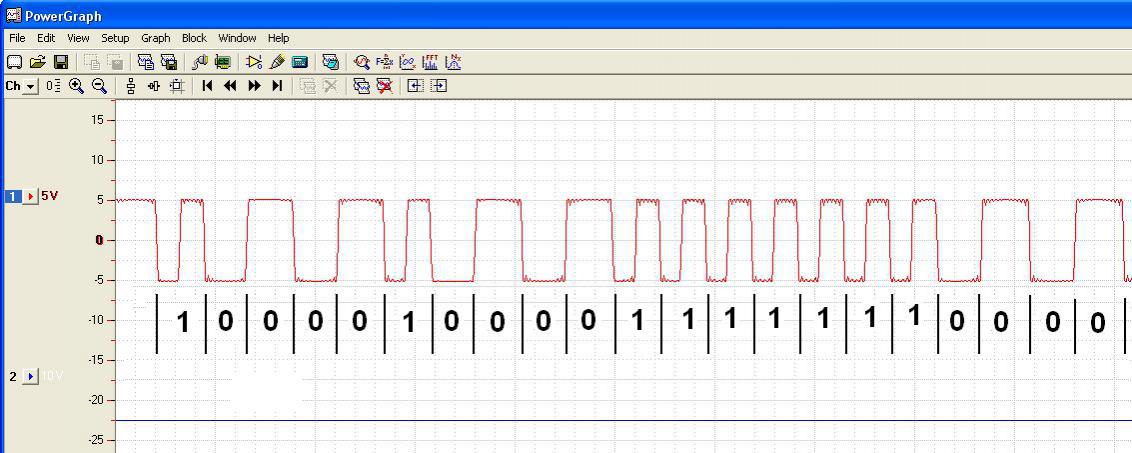Open the Setup menu

(x=115, y=38)
